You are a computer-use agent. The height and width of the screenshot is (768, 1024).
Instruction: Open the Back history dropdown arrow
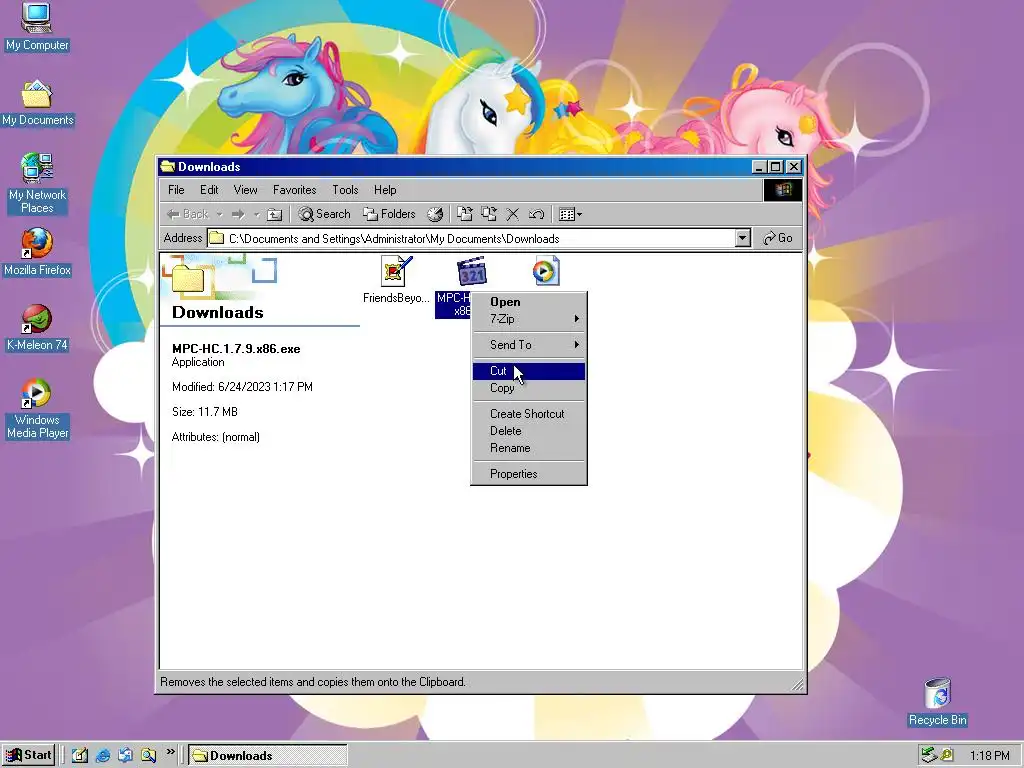pyautogui.click(x=219, y=214)
